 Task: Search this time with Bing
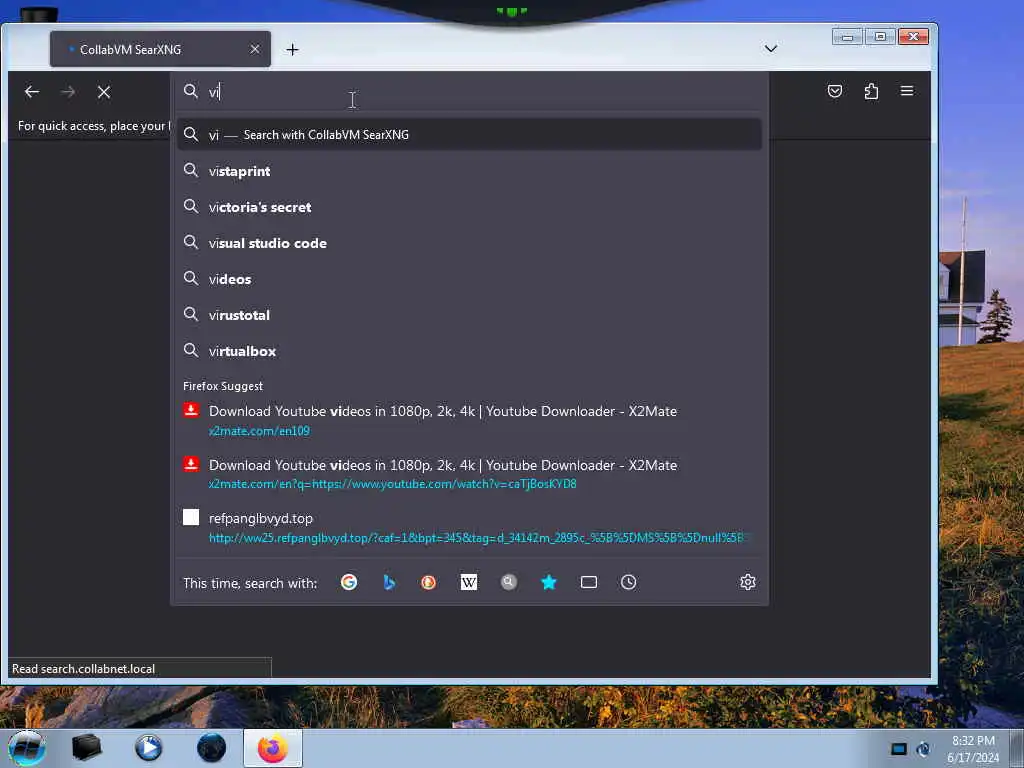pos(389,582)
